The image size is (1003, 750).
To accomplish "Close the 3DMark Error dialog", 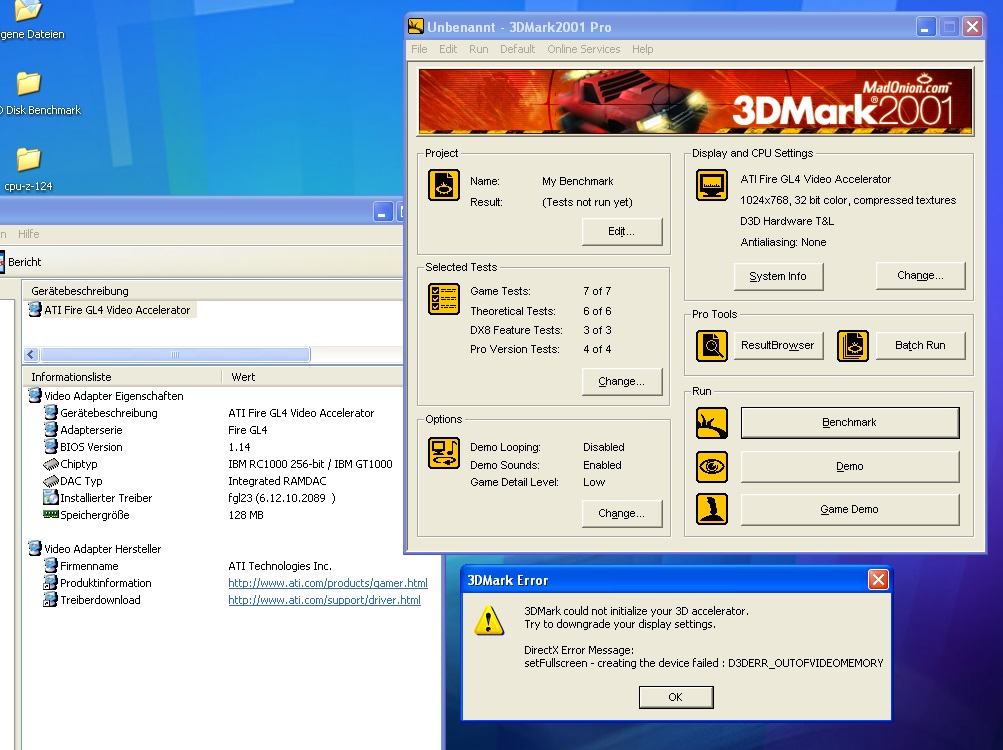I will point(878,580).
